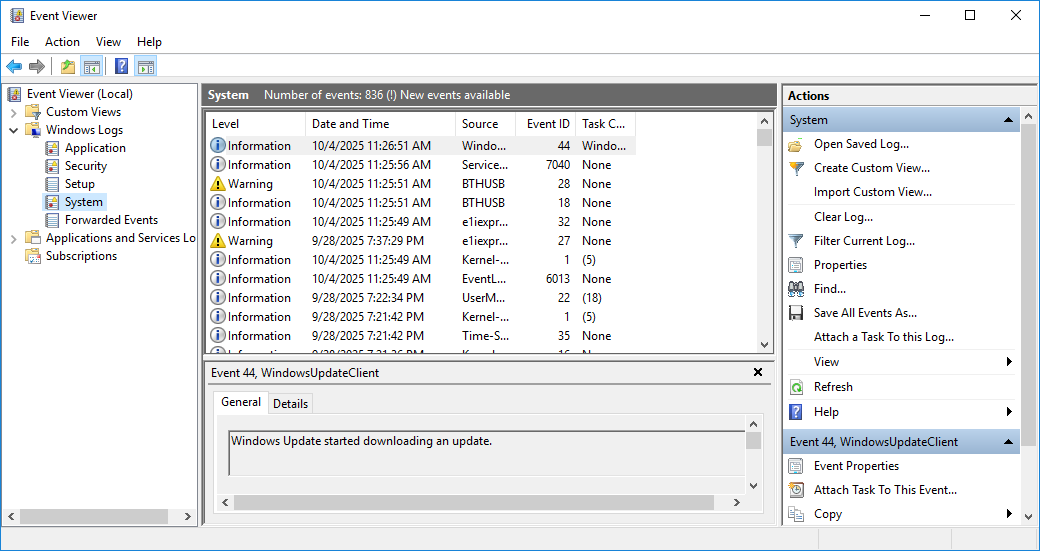This screenshot has height=551, width=1040.
Task: Expand the Custom Views tree node
Action: pos(14,112)
